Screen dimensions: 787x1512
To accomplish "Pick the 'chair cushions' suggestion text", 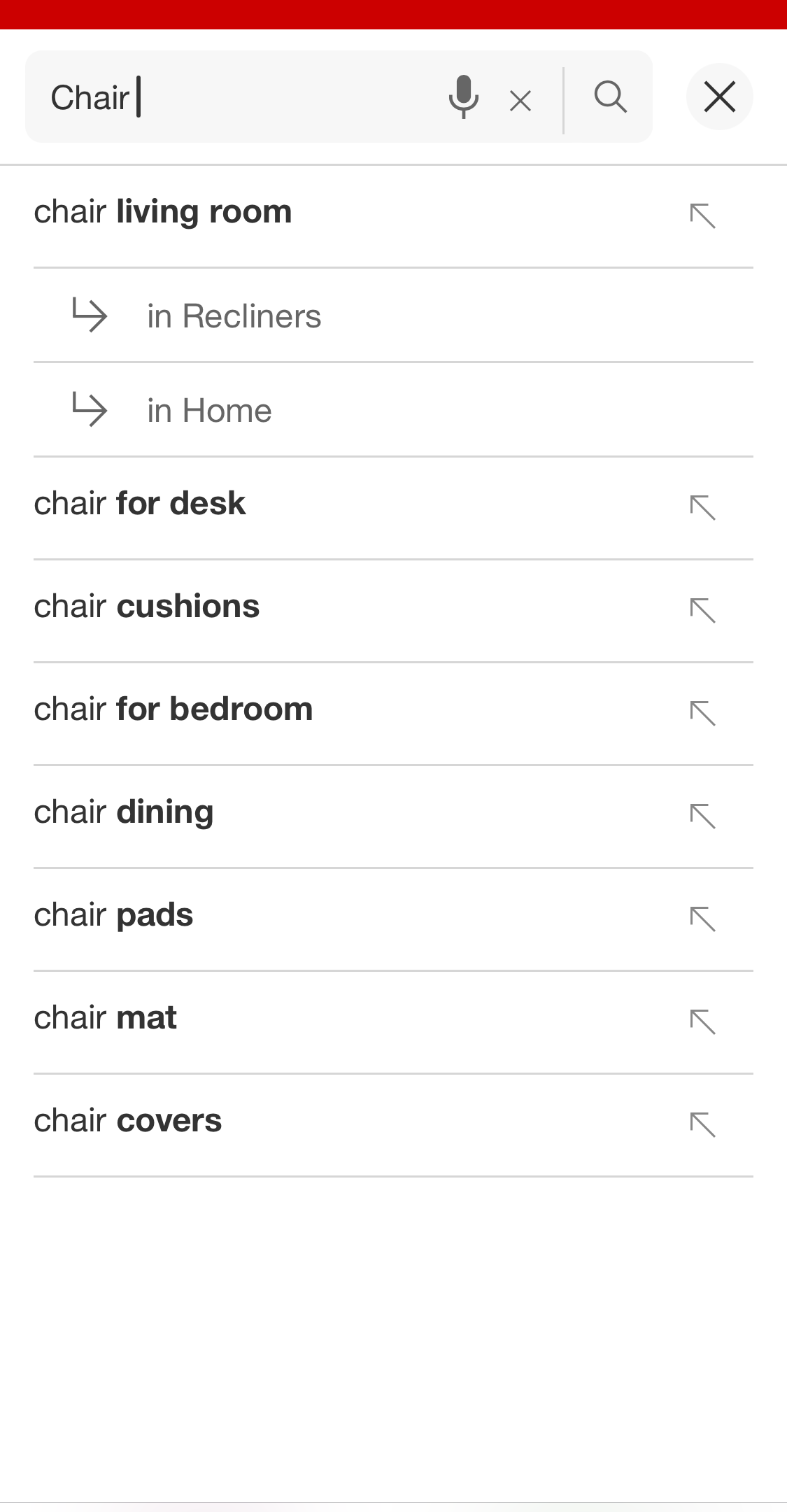I will coord(147,607).
